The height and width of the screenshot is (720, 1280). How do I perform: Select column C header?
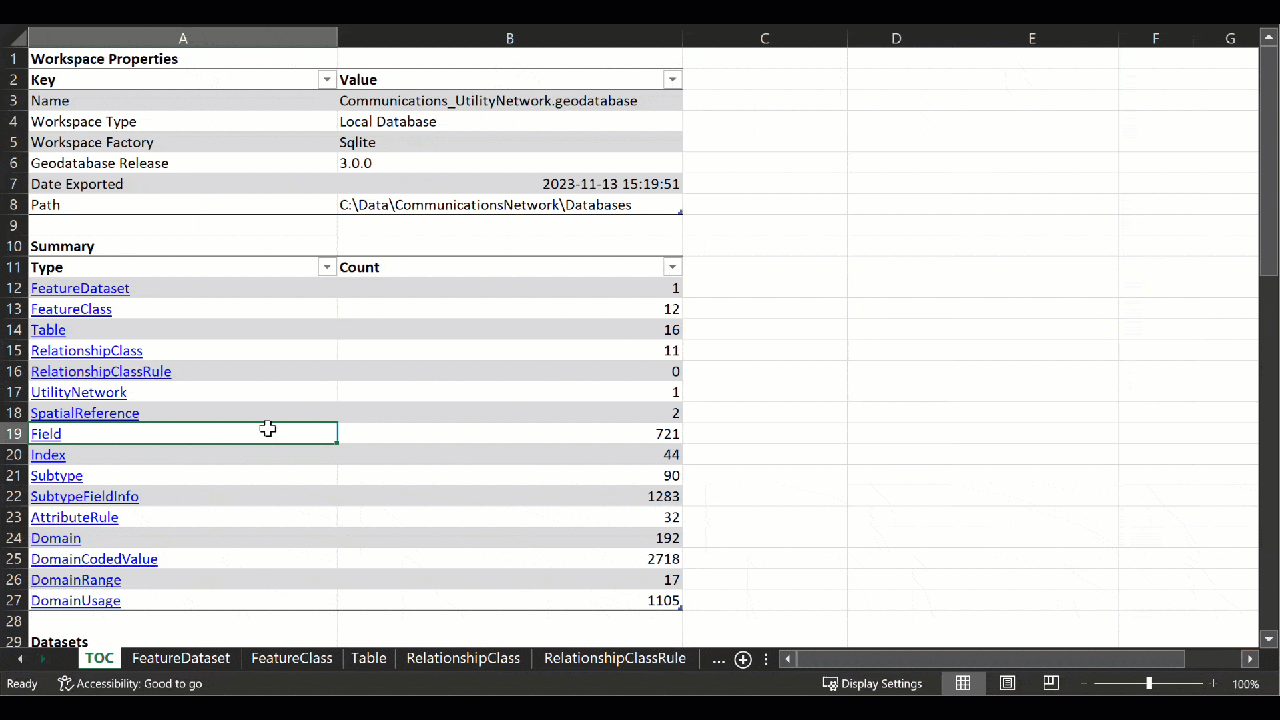coord(765,38)
